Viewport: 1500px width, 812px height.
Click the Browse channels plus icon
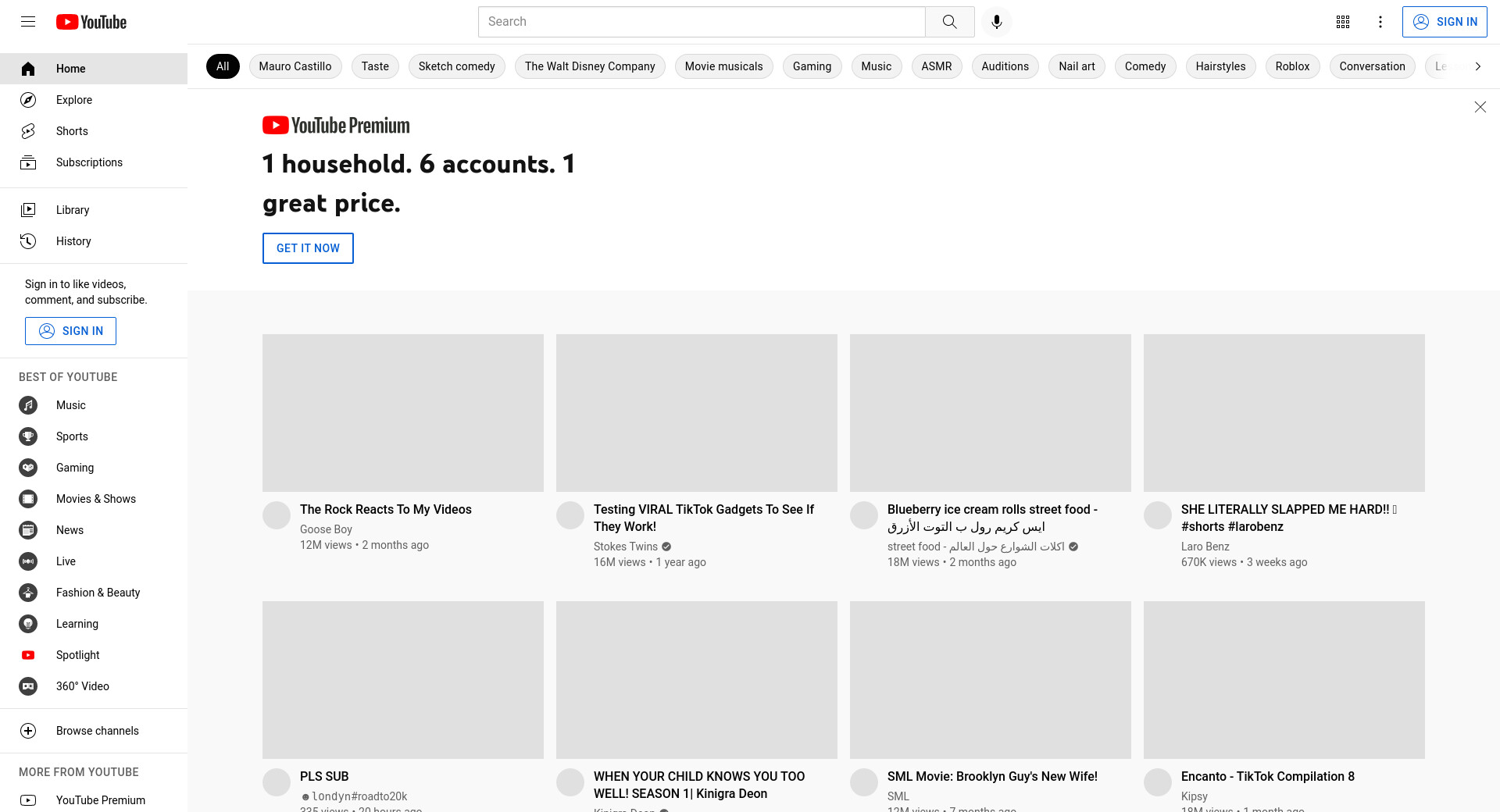(x=28, y=731)
